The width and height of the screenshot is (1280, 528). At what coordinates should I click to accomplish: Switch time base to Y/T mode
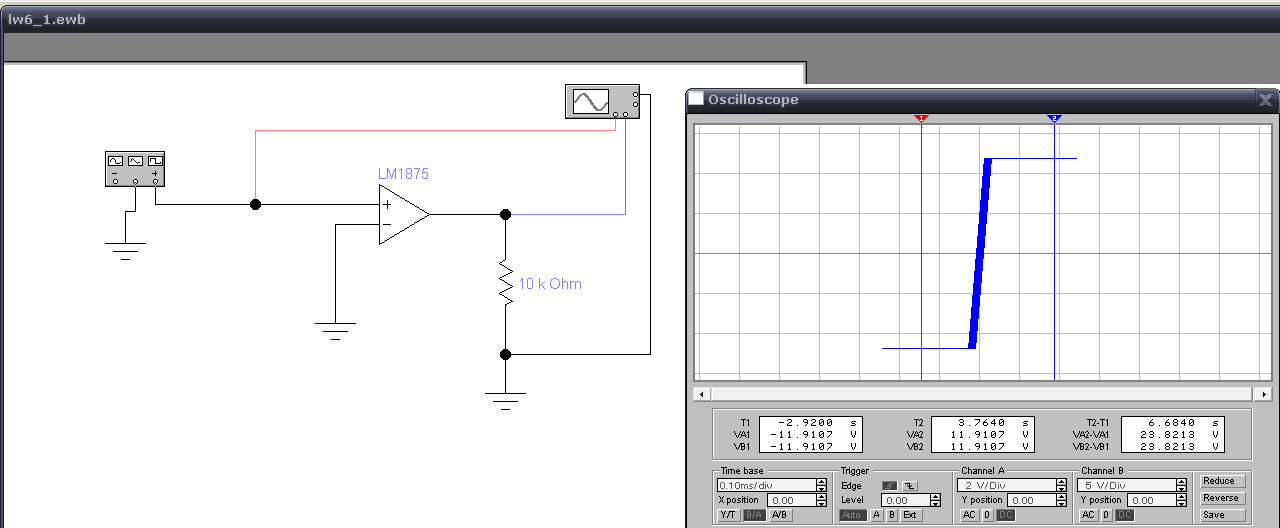point(728,515)
